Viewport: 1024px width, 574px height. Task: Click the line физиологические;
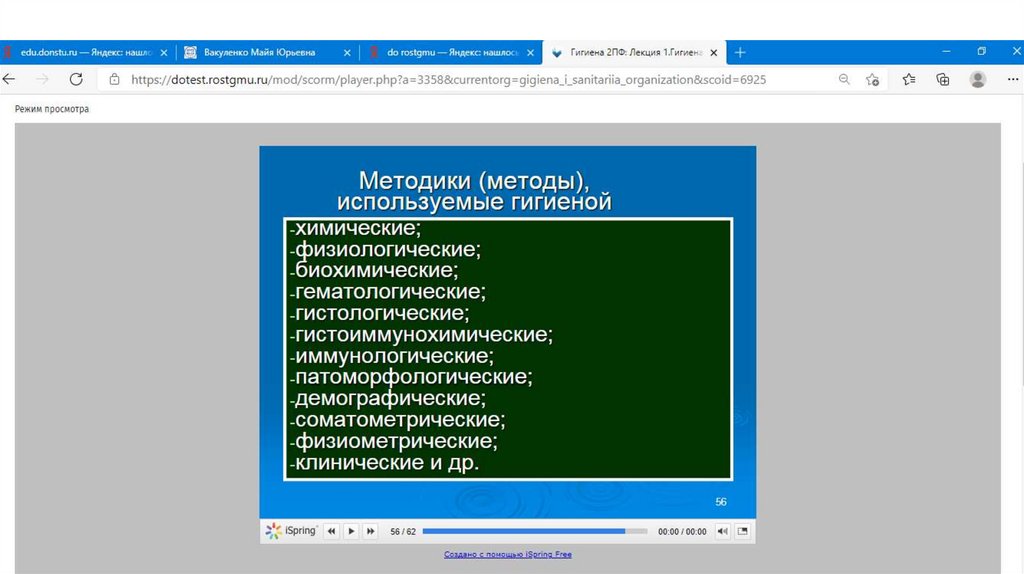click(x=385, y=249)
